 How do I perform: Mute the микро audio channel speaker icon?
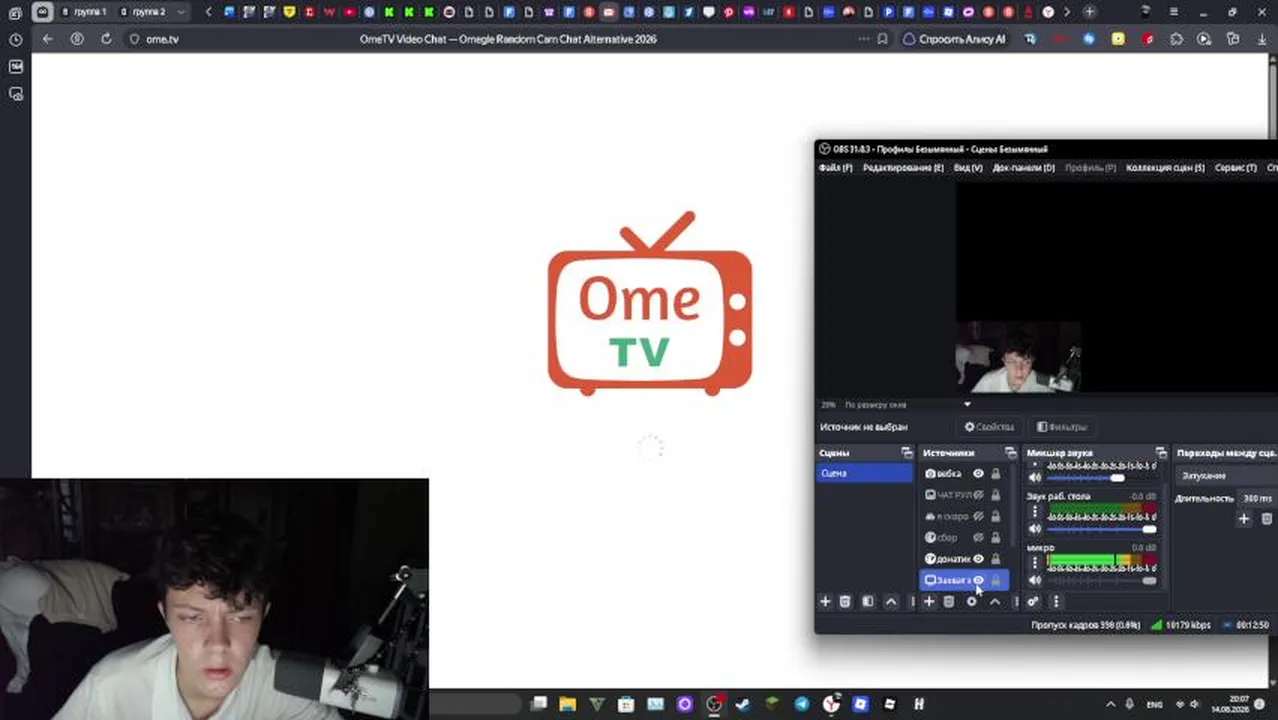click(x=1035, y=580)
